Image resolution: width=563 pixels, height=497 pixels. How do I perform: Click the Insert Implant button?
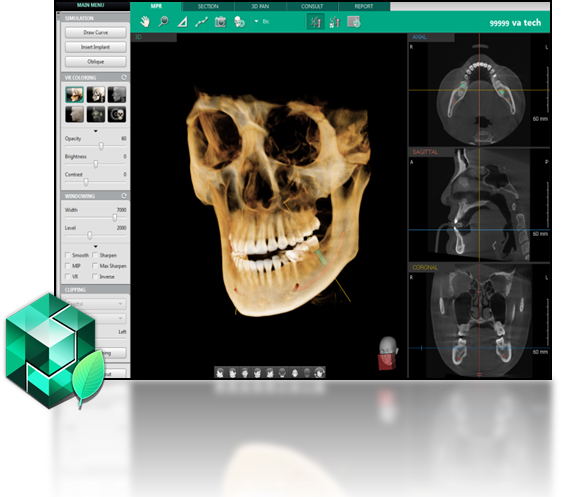pyautogui.click(x=96, y=47)
